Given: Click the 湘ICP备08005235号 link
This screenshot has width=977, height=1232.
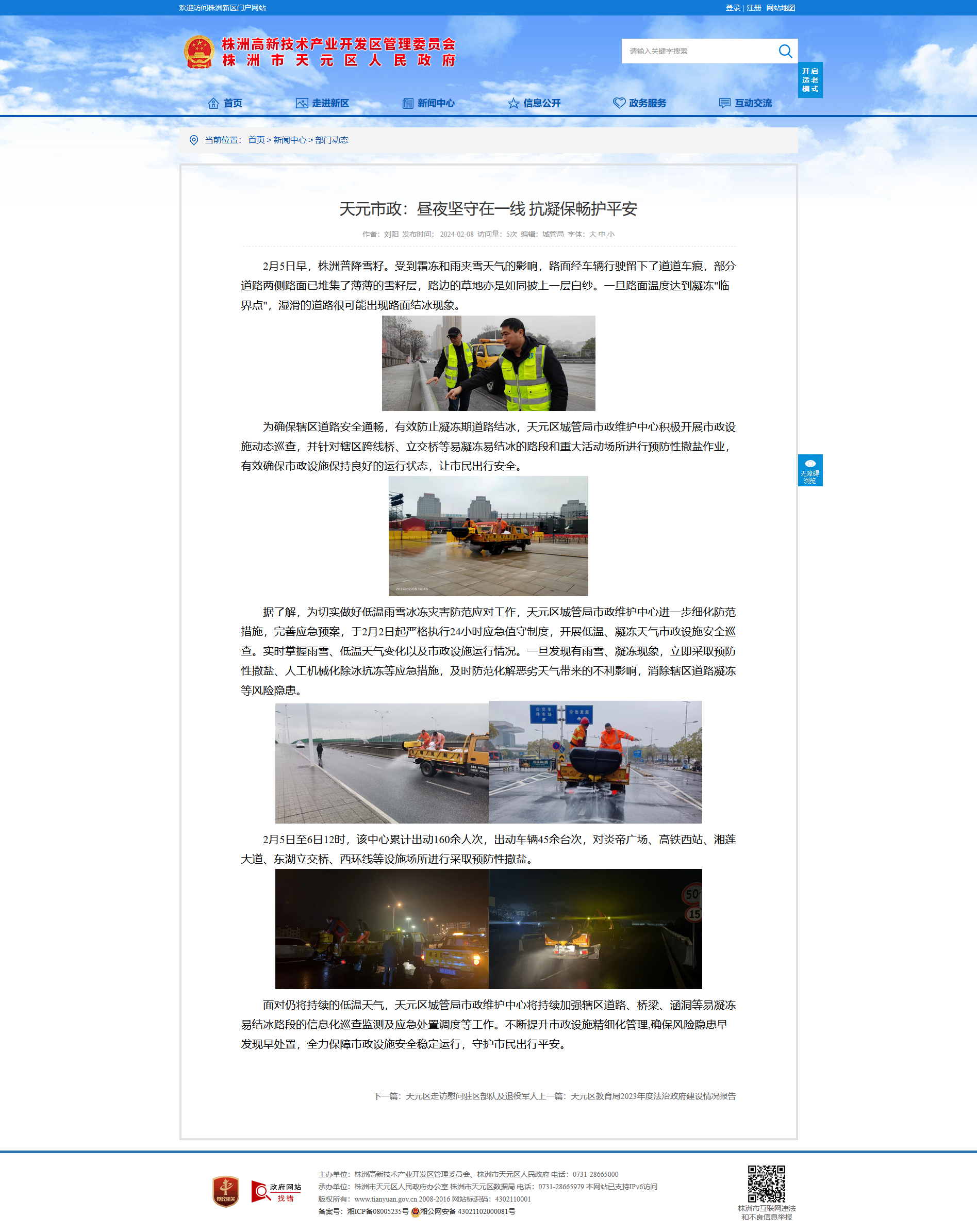Looking at the screenshot, I should click(378, 1212).
